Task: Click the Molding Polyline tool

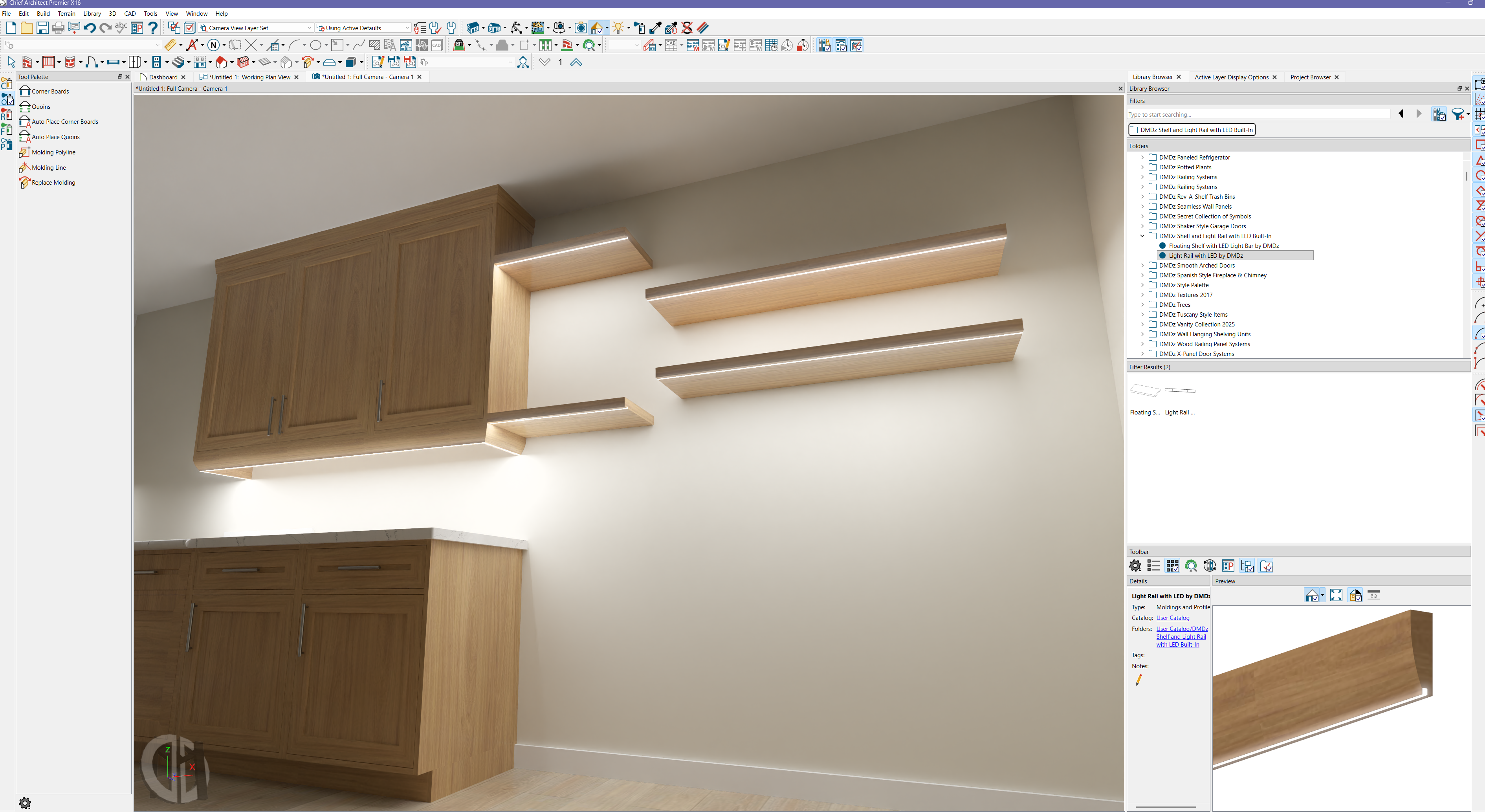Action: [53, 152]
